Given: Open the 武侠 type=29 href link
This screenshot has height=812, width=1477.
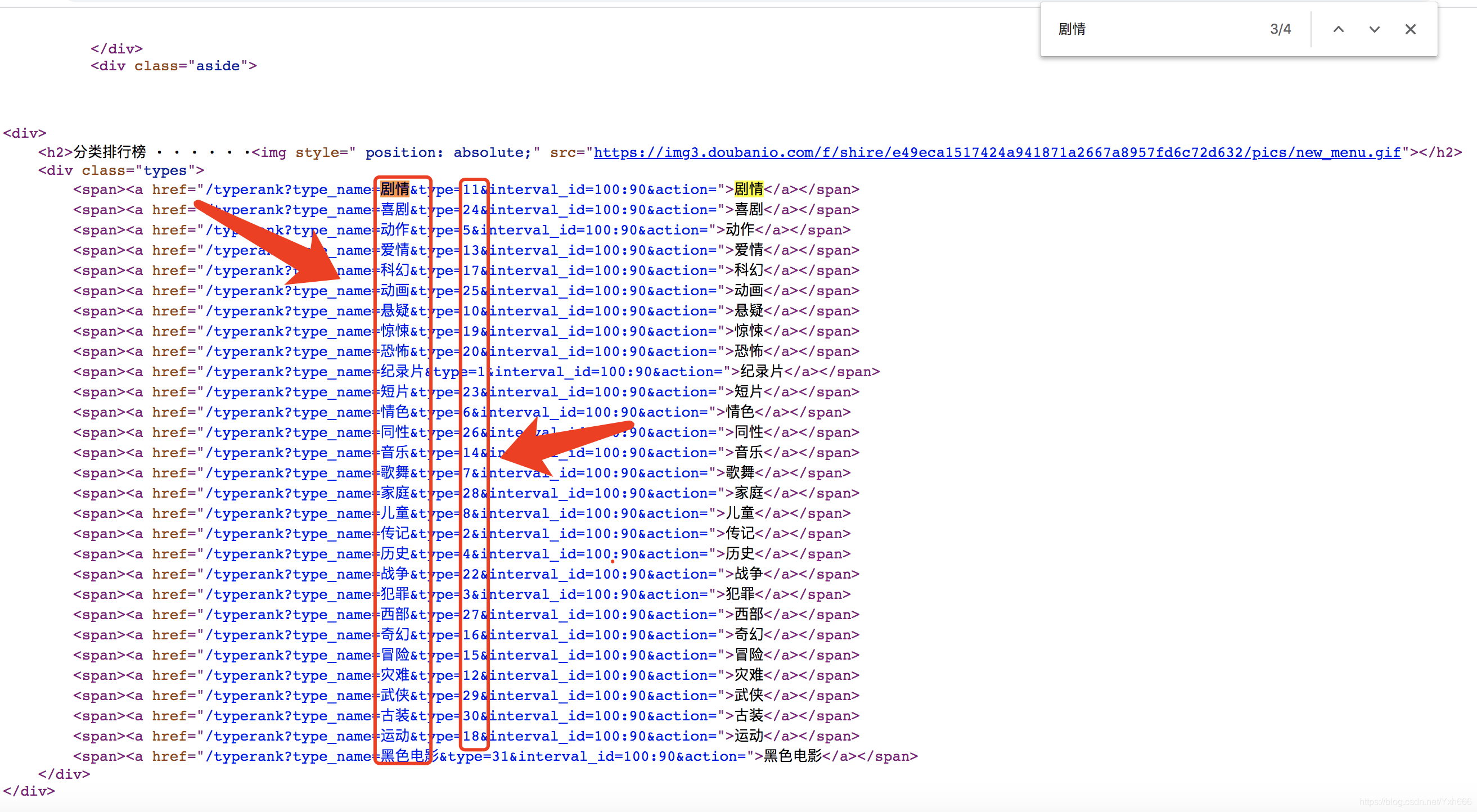Looking at the screenshot, I should click(x=461, y=696).
